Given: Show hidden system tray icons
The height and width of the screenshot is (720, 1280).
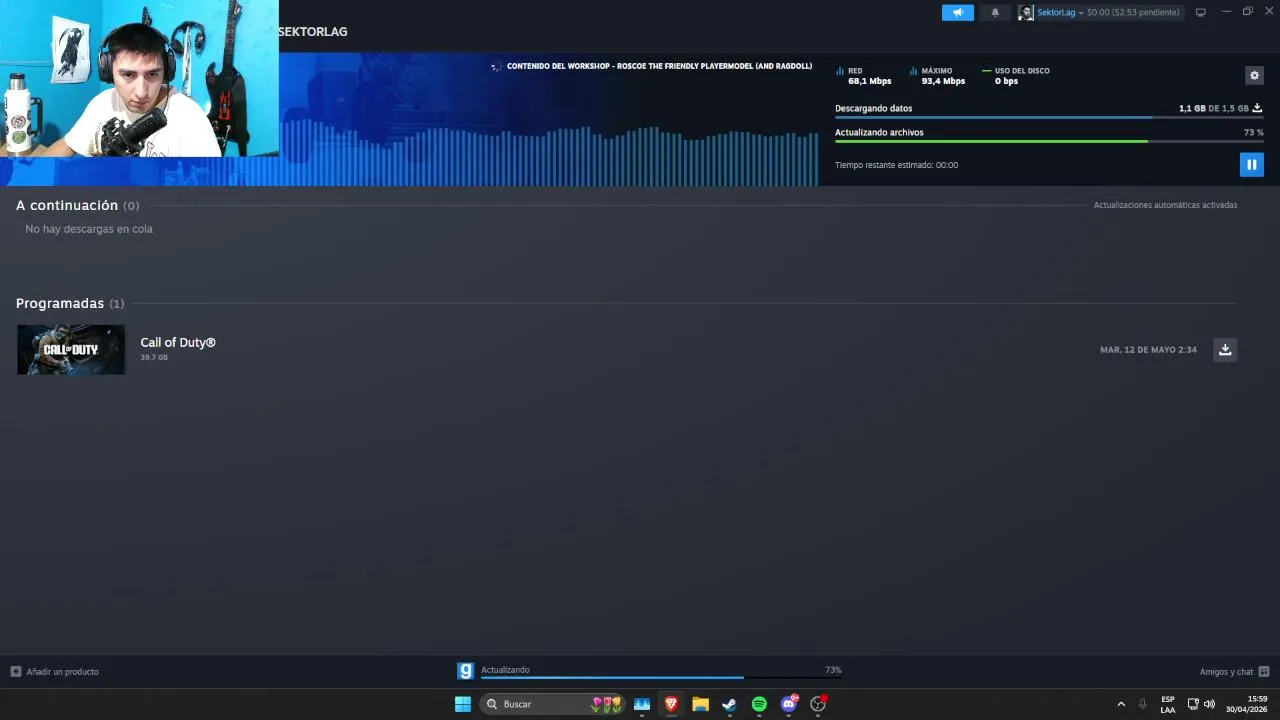Looking at the screenshot, I should tap(1121, 704).
